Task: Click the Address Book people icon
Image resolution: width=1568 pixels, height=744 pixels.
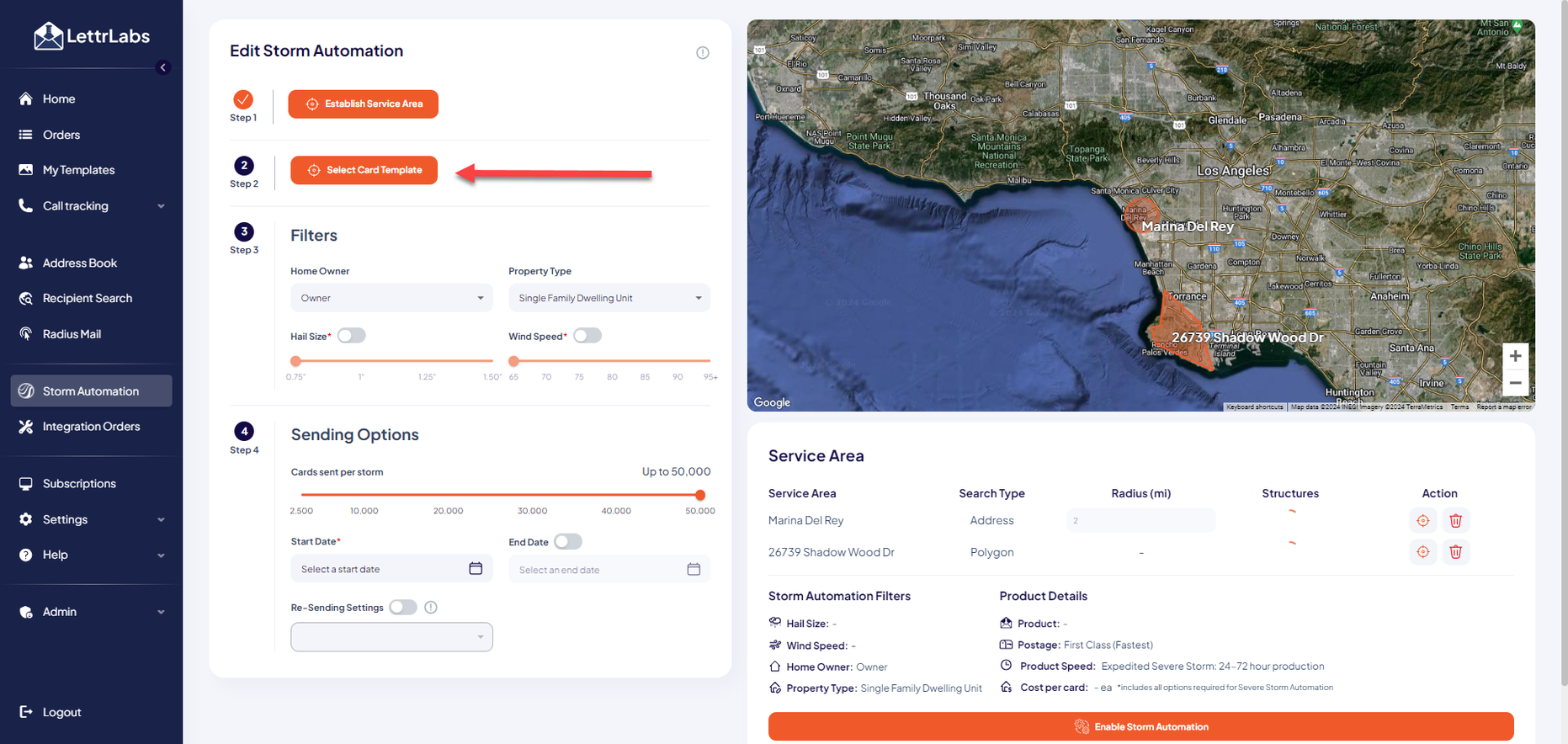Action: coord(26,263)
